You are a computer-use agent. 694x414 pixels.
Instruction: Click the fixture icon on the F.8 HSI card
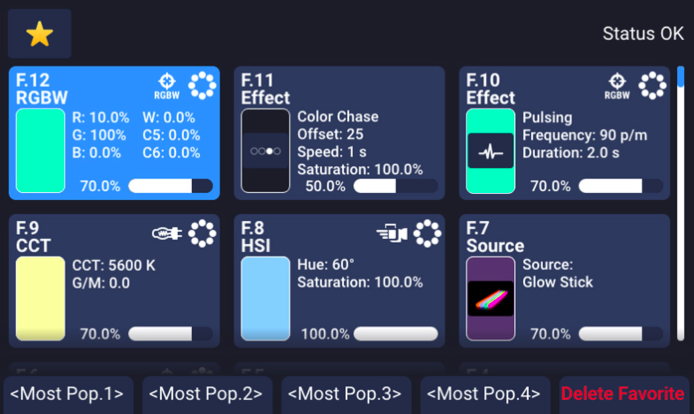[x=390, y=233]
